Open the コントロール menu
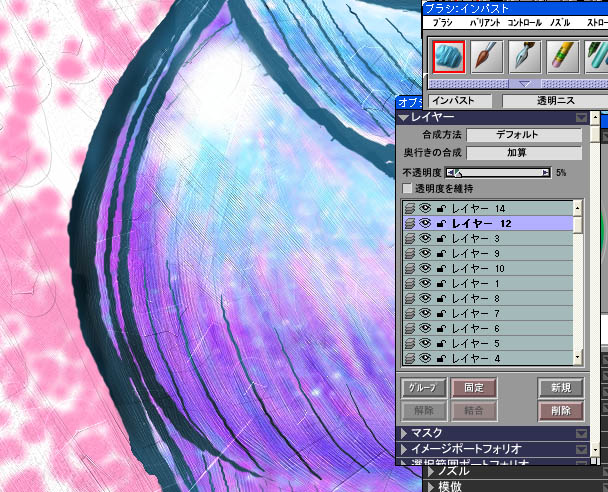The image size is (608, 492). pos(524,23)
